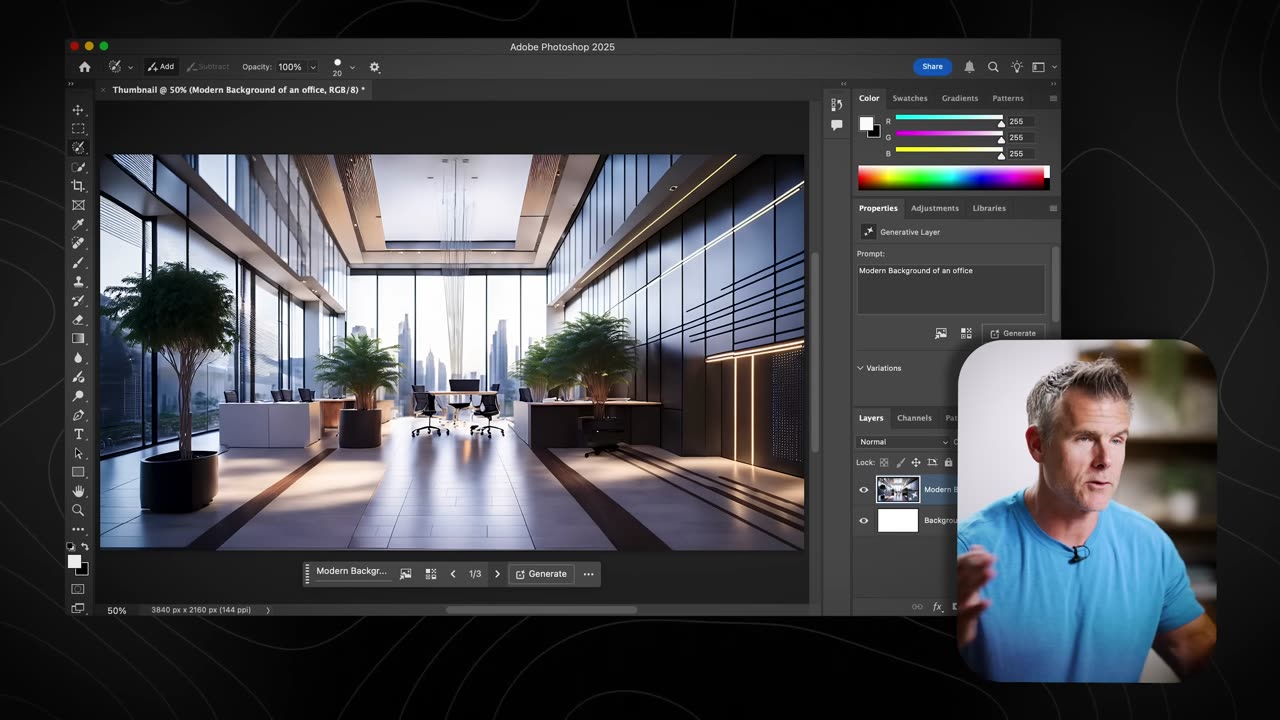Open the Opacity dropdown arrow
The height and width of the screenshot is (720, 1280).
coord(313,68)
